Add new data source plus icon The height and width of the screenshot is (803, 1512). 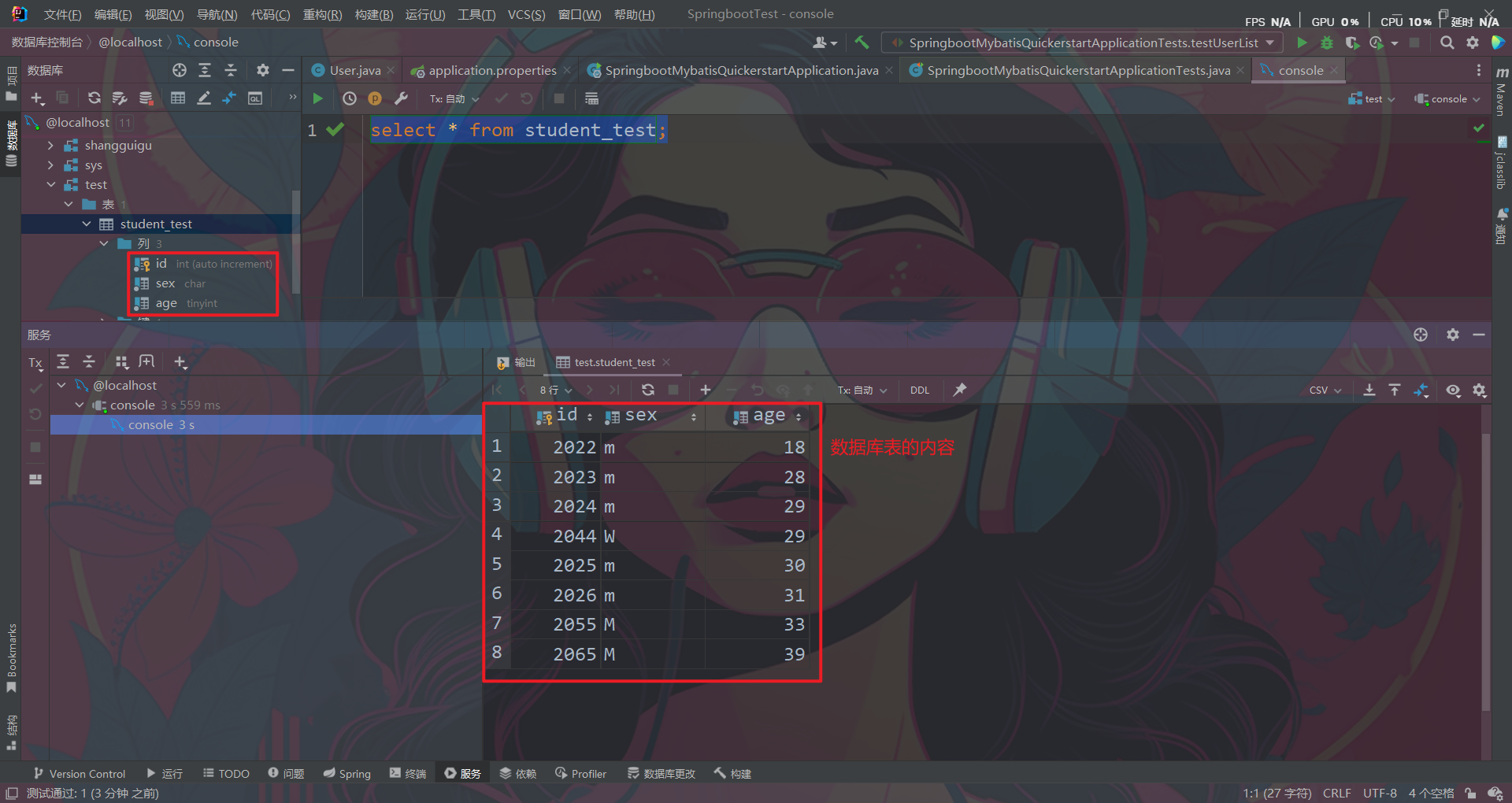[37, 98]
